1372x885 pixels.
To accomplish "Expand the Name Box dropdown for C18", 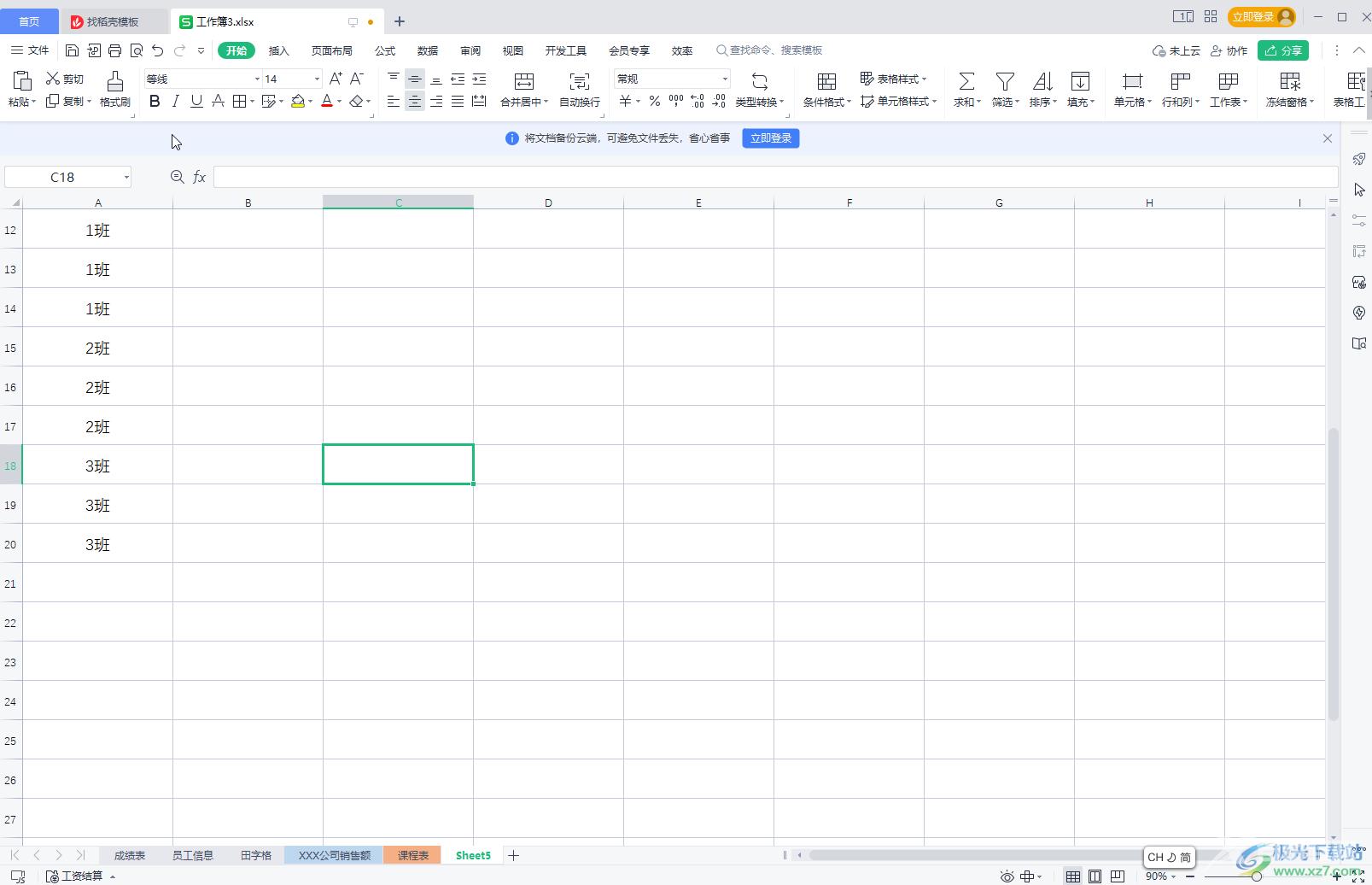I will coord(126,177).
